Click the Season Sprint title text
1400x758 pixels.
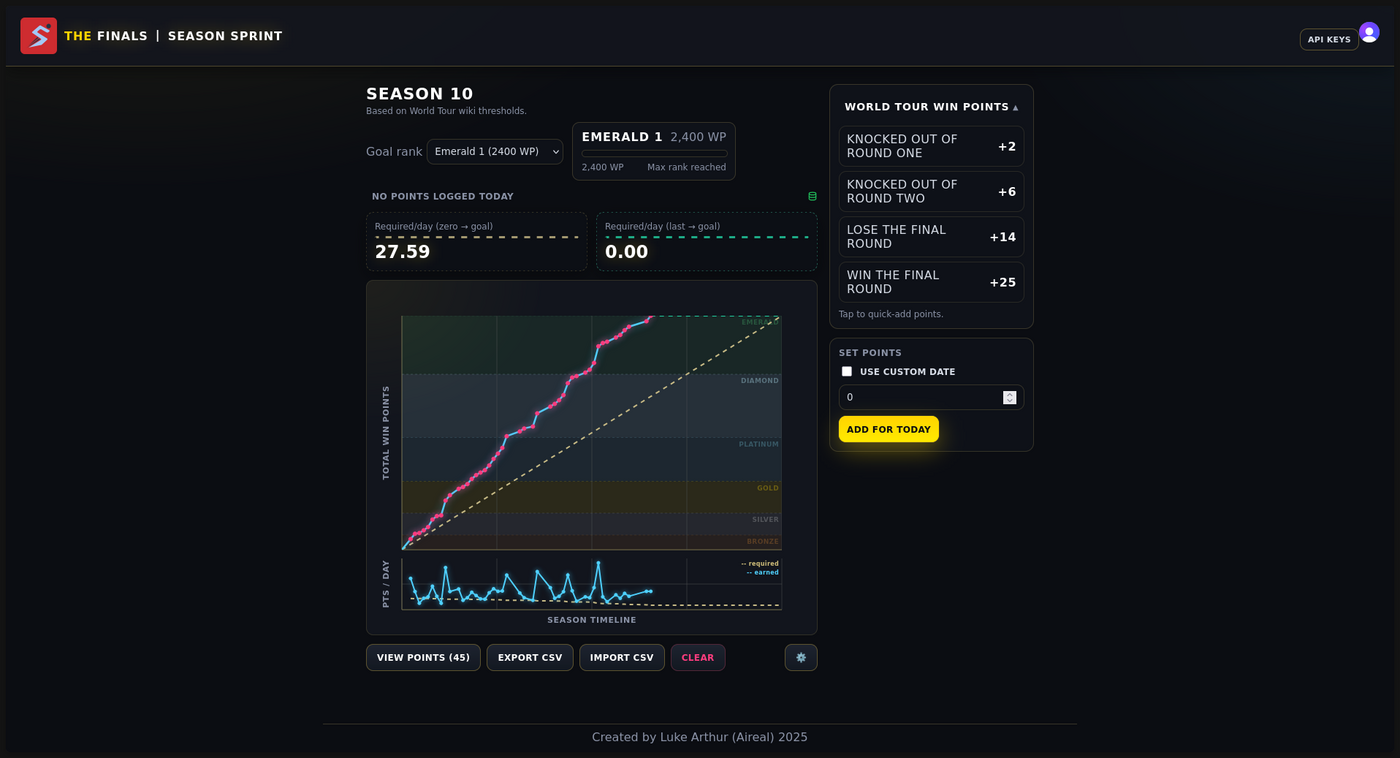click(x=225, y=36)
